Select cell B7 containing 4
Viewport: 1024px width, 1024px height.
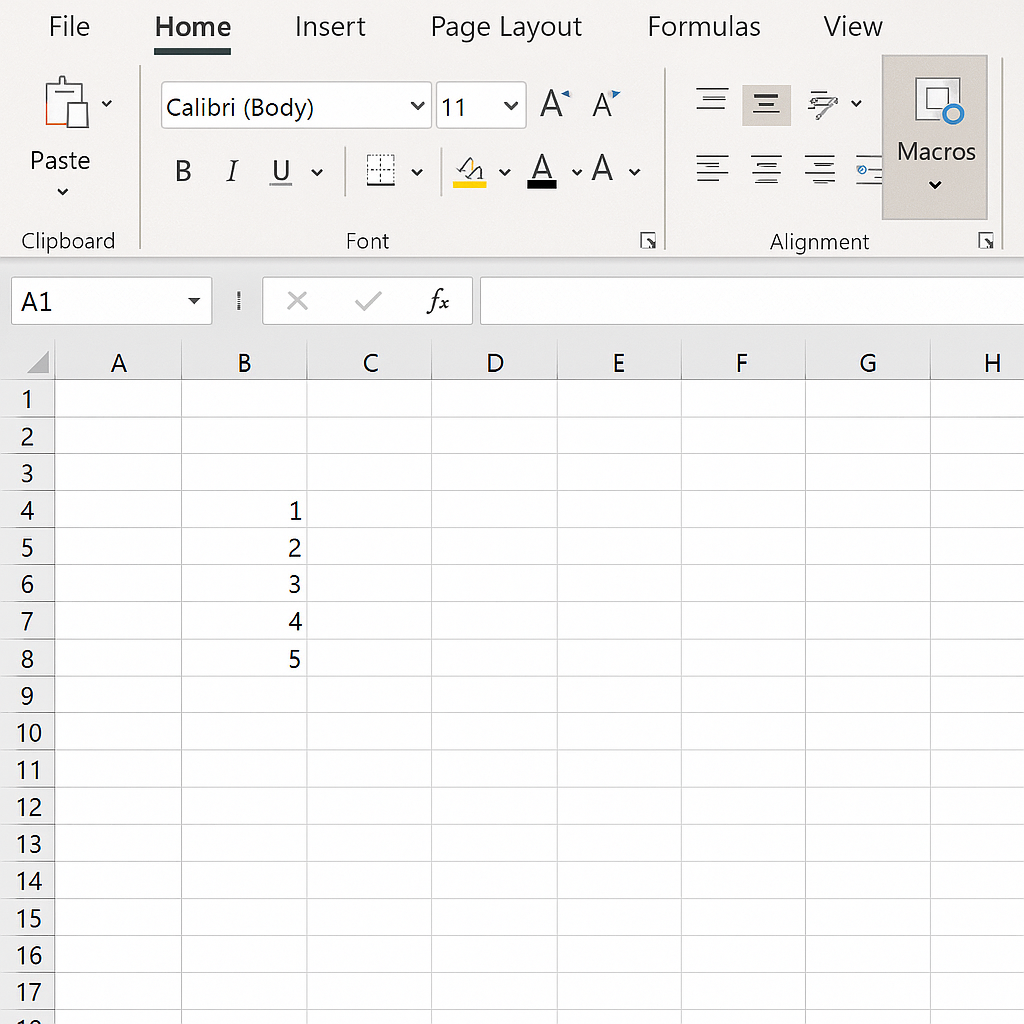[244, 621]
